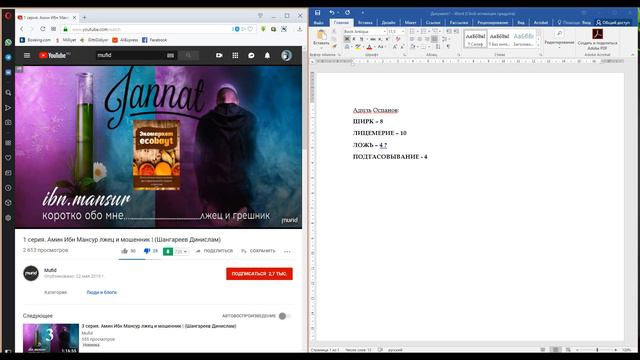
Task: Dislike the video with thumbs down
Action: tap(147, 251)
